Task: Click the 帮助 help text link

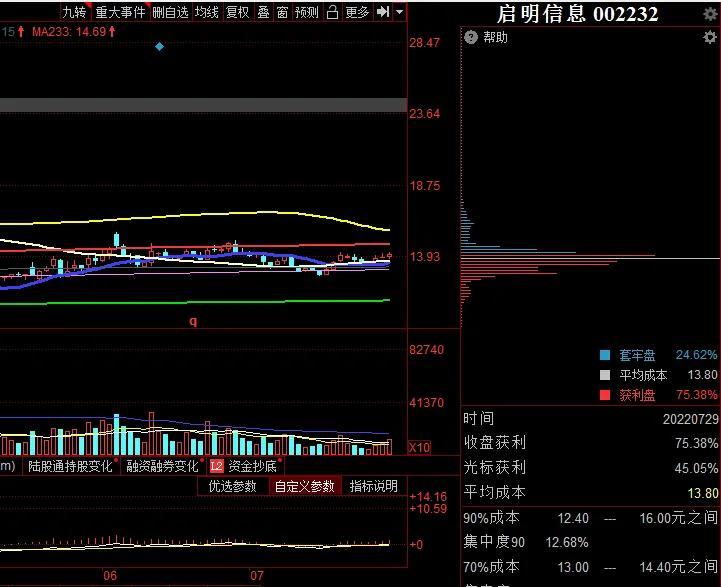Action: click(x=495, y=37)
